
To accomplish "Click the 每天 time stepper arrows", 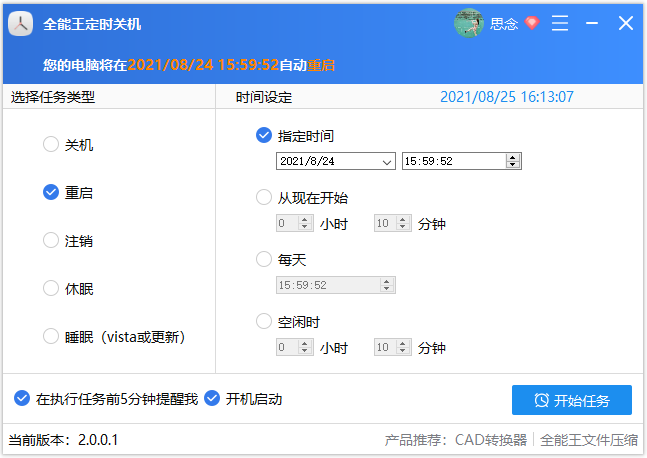I will coord(387,285).
